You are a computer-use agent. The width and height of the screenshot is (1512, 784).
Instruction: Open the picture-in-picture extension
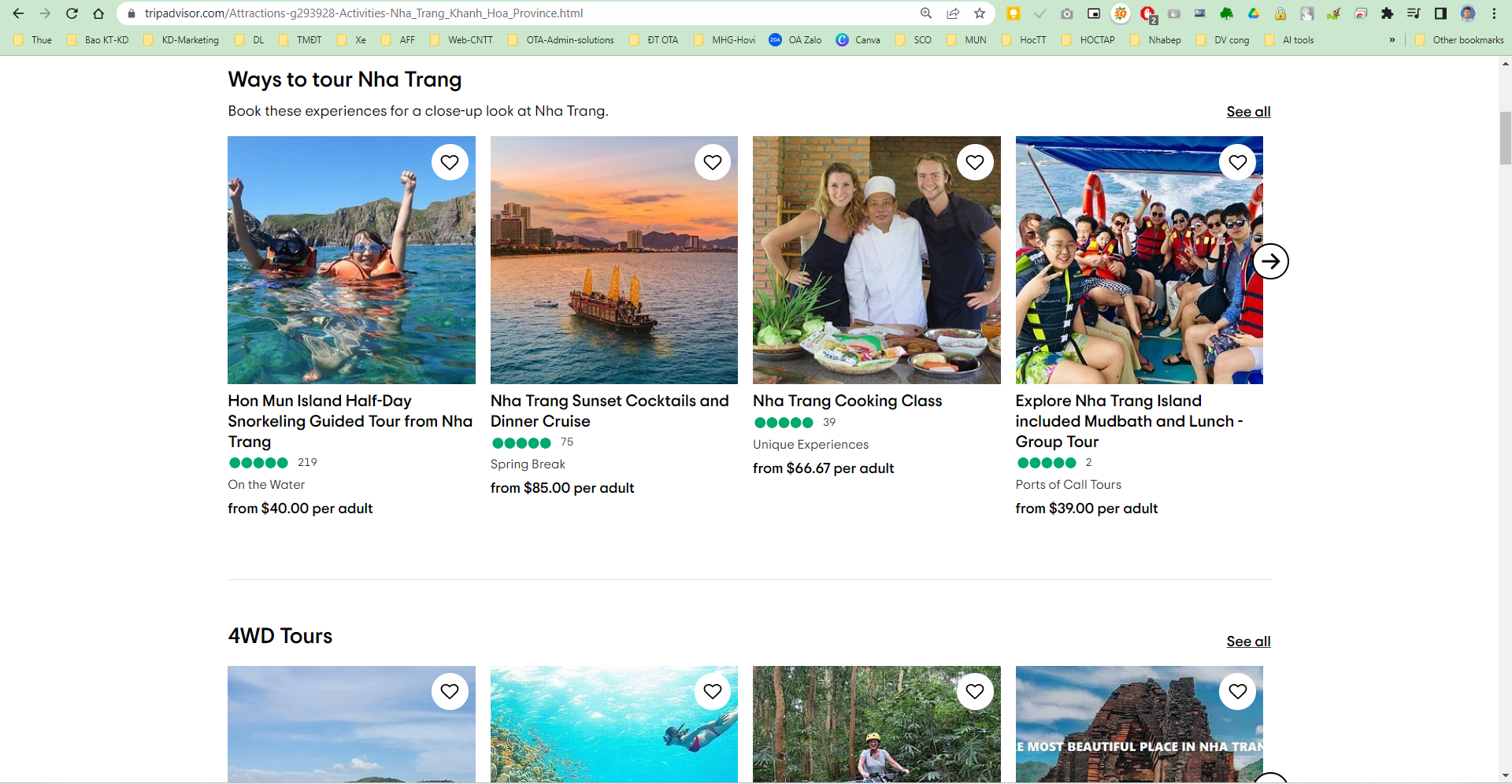click(x=1094, y=13)
